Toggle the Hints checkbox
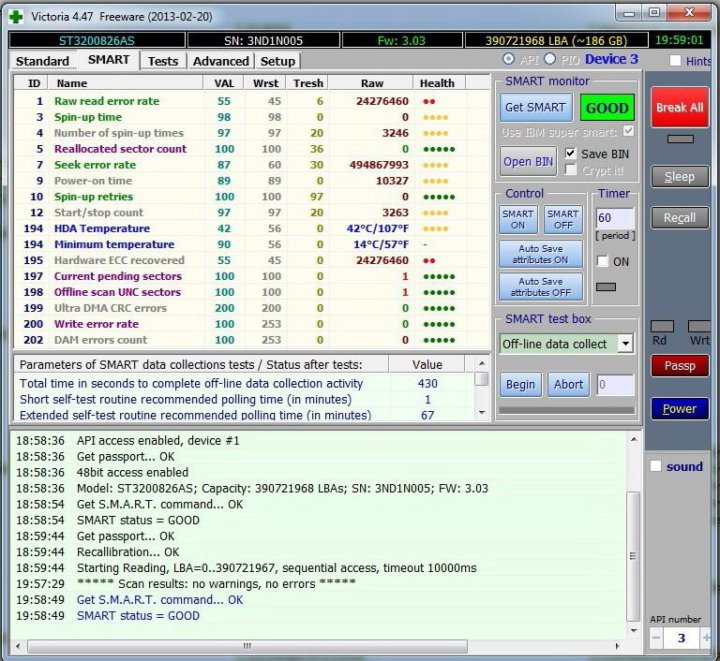Viewport: 720px width, 661px height. tap(677, 61)
